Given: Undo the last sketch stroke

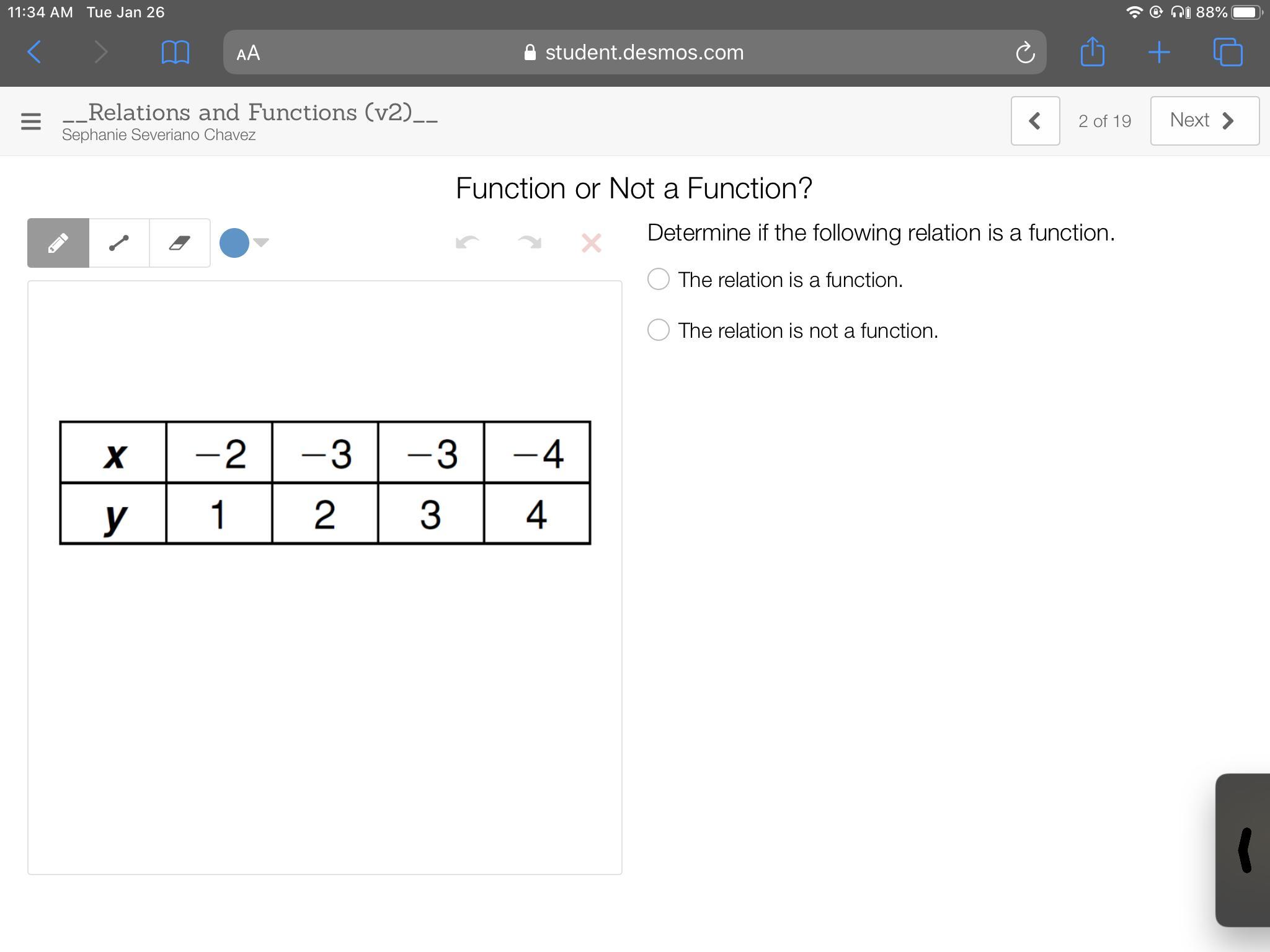Looking at the screenshot, I should pos(467,242).
